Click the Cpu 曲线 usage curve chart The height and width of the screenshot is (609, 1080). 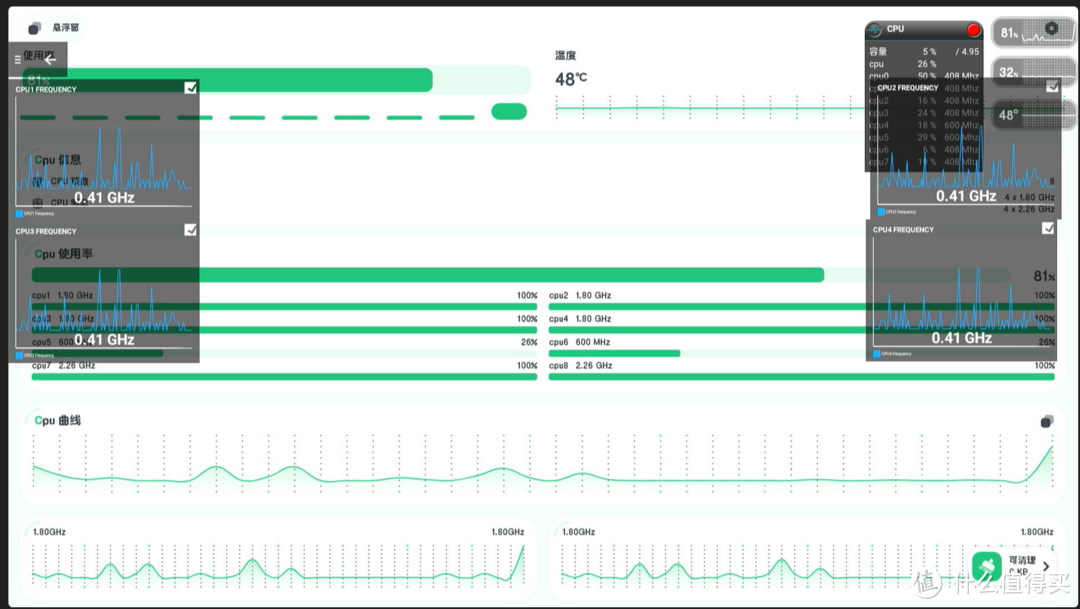543,463
